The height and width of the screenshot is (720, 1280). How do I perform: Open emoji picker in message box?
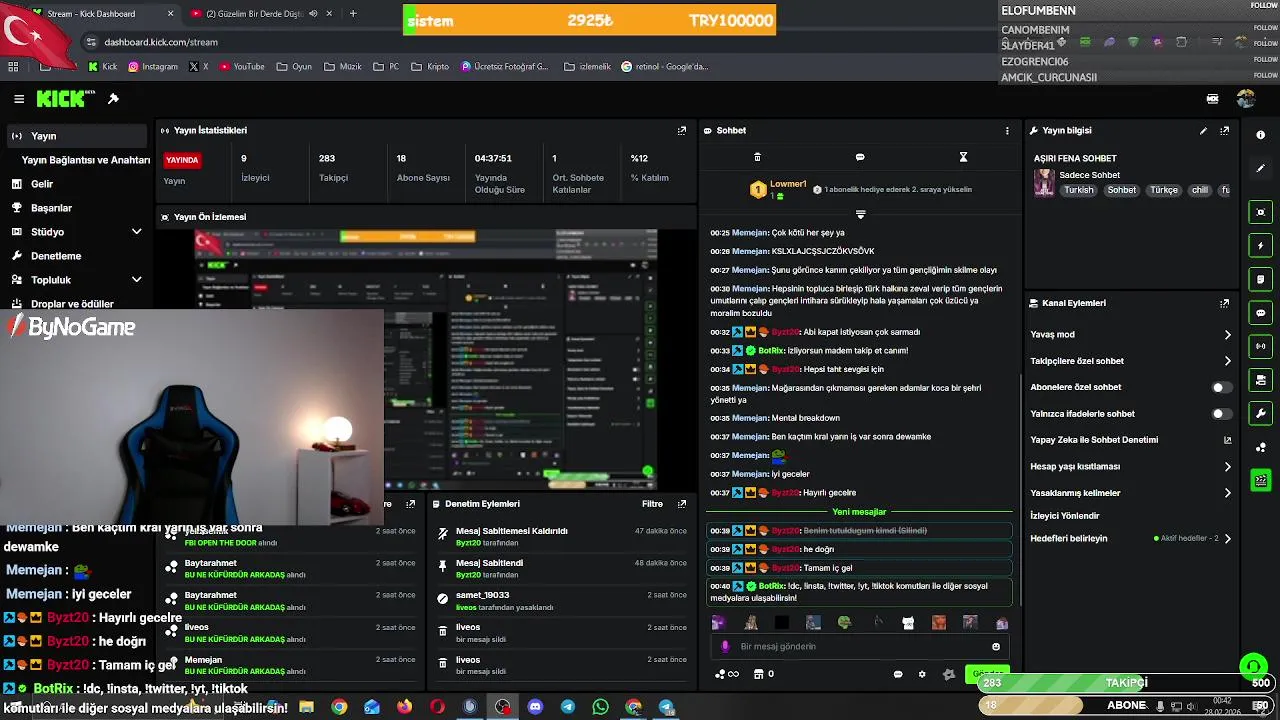click(996, 647)
